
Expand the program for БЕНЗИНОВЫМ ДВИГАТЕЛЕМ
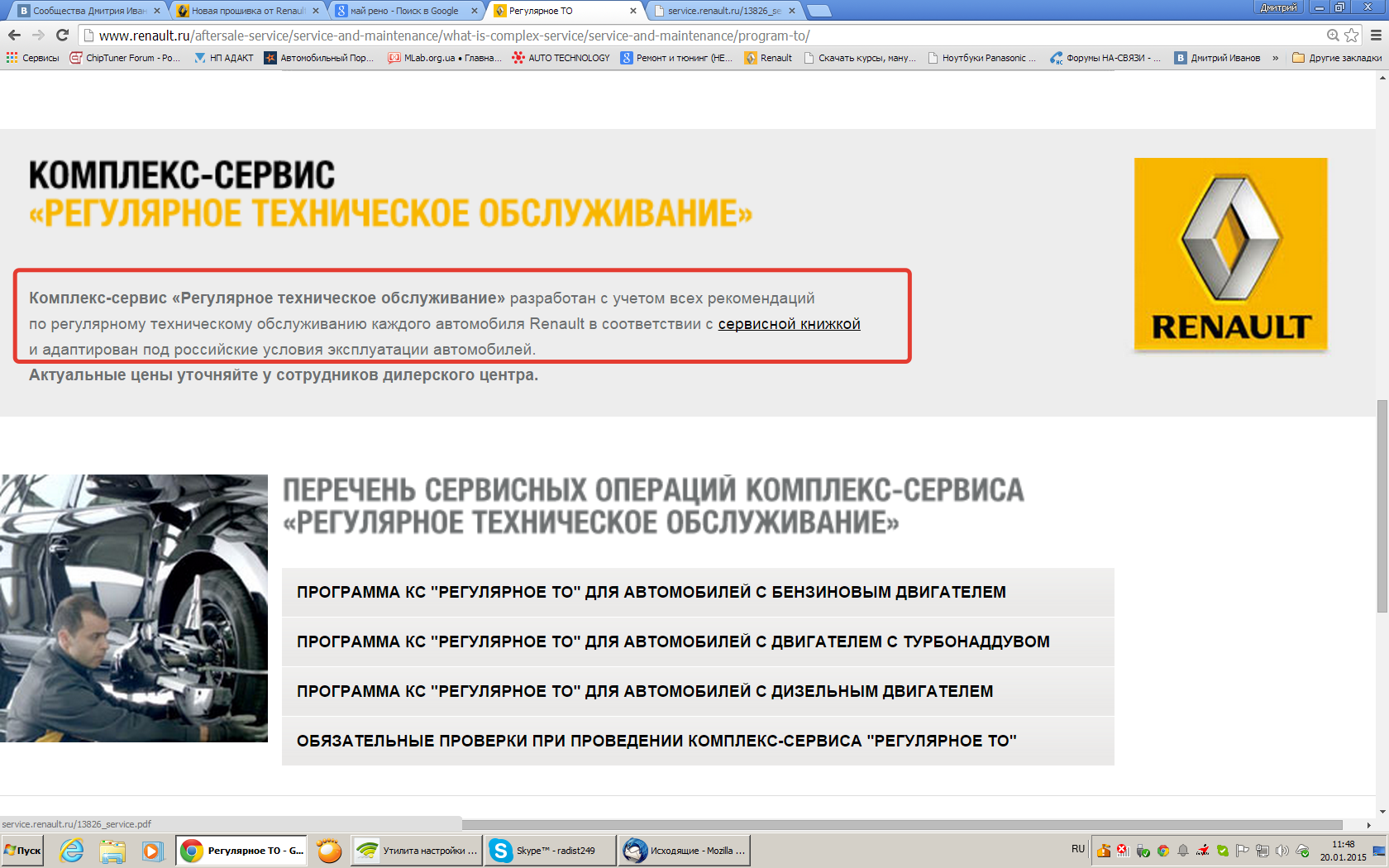point(698,592)
